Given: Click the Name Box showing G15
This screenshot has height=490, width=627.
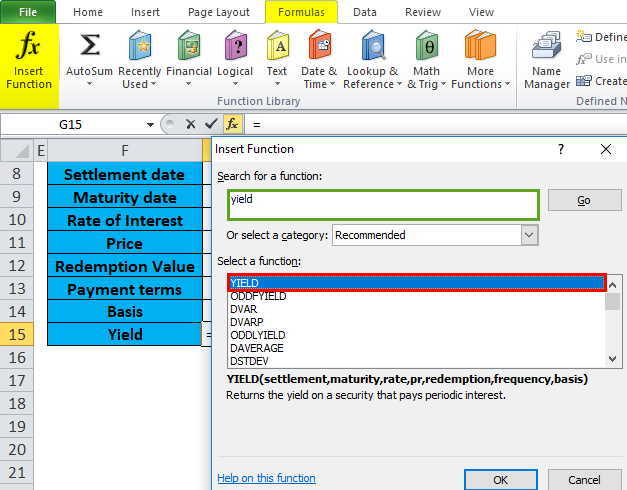Looking at the screenshot, I should point(71,125).
